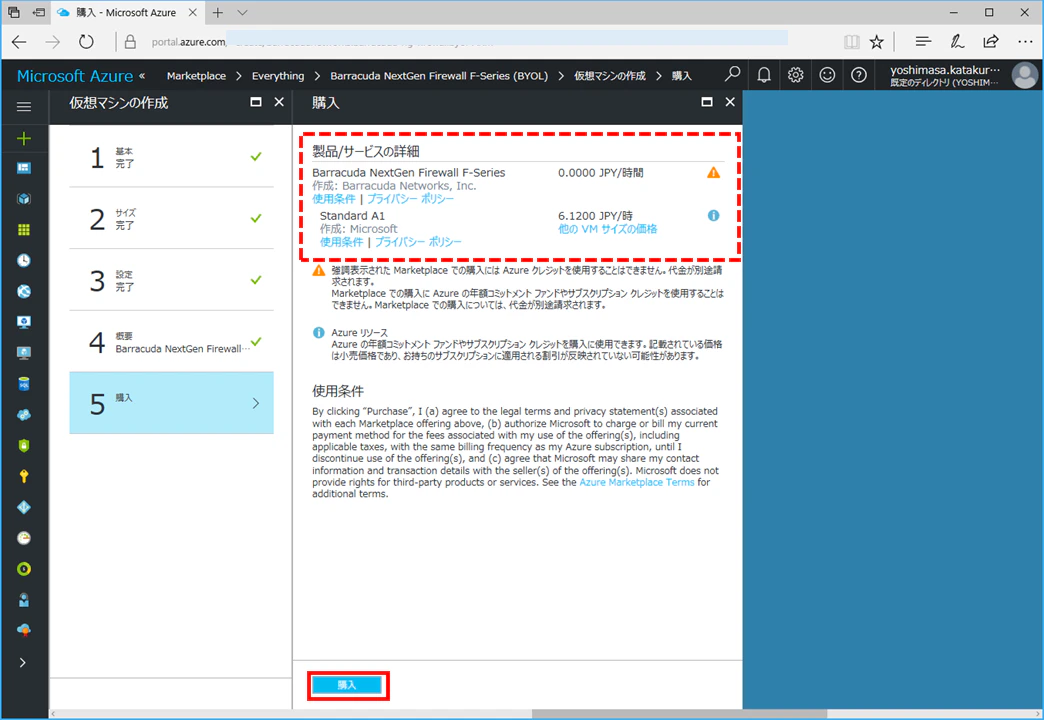Expand the sidebar with the bottom chevron

pos(23,662)
